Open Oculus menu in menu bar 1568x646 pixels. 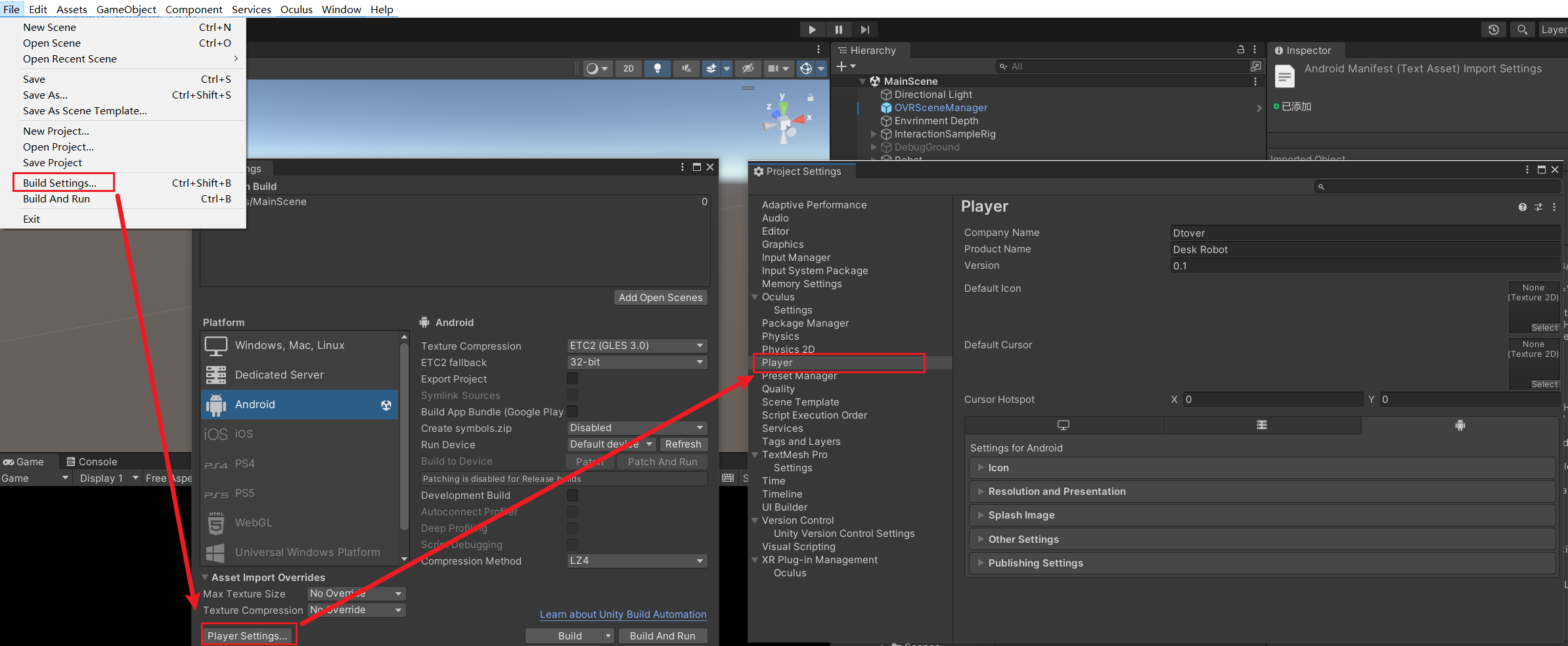click(296, 9)
